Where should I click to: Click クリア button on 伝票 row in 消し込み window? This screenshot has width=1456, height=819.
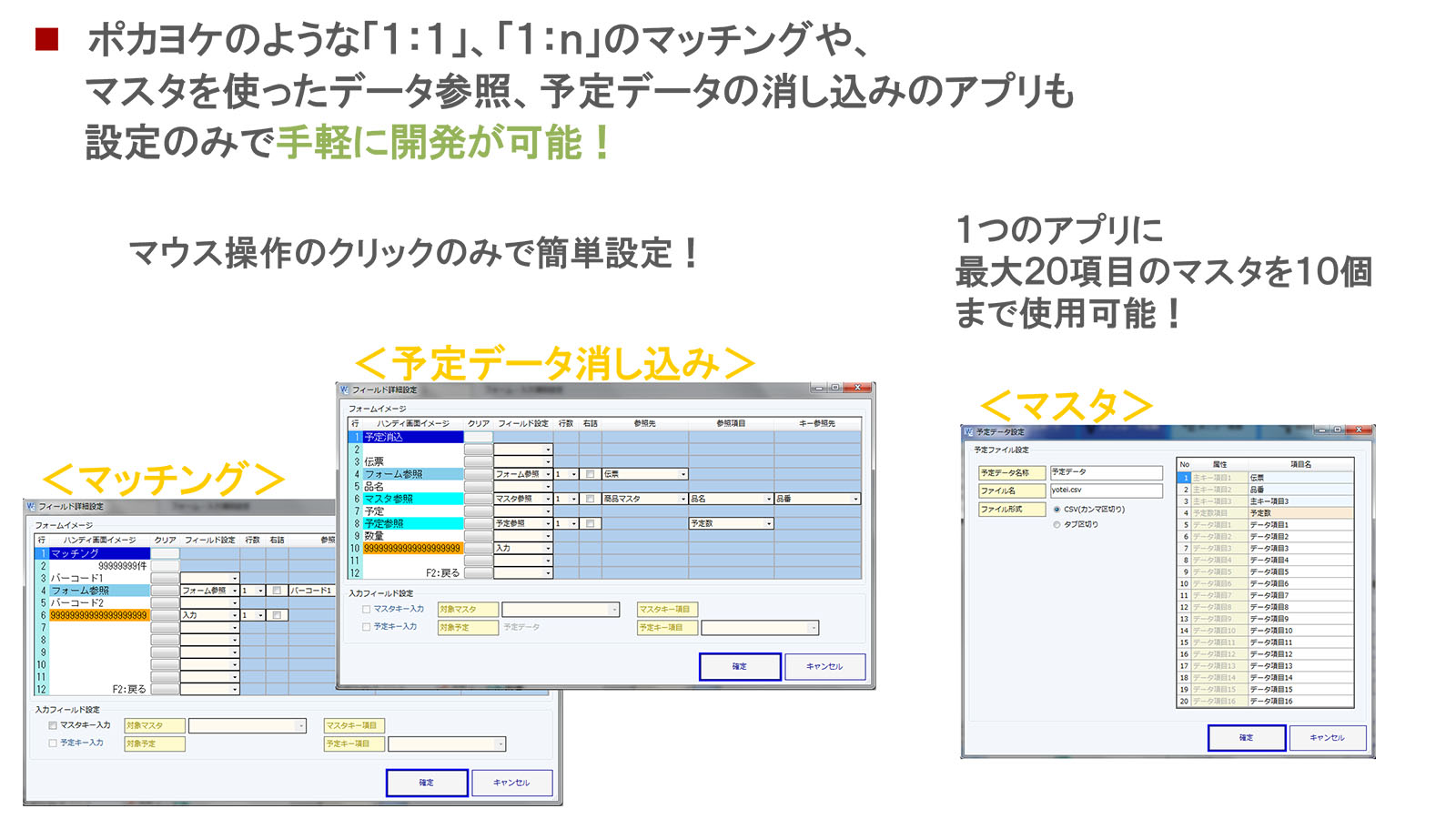(478, 462)
